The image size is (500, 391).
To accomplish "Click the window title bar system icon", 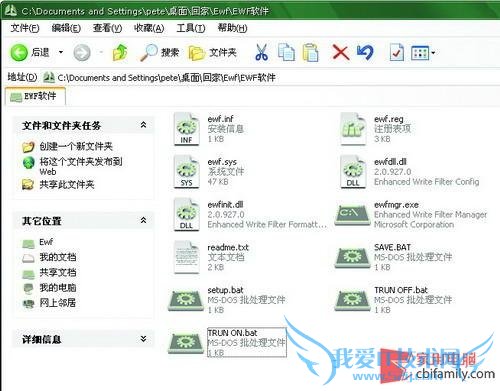I will pos(11,10).
